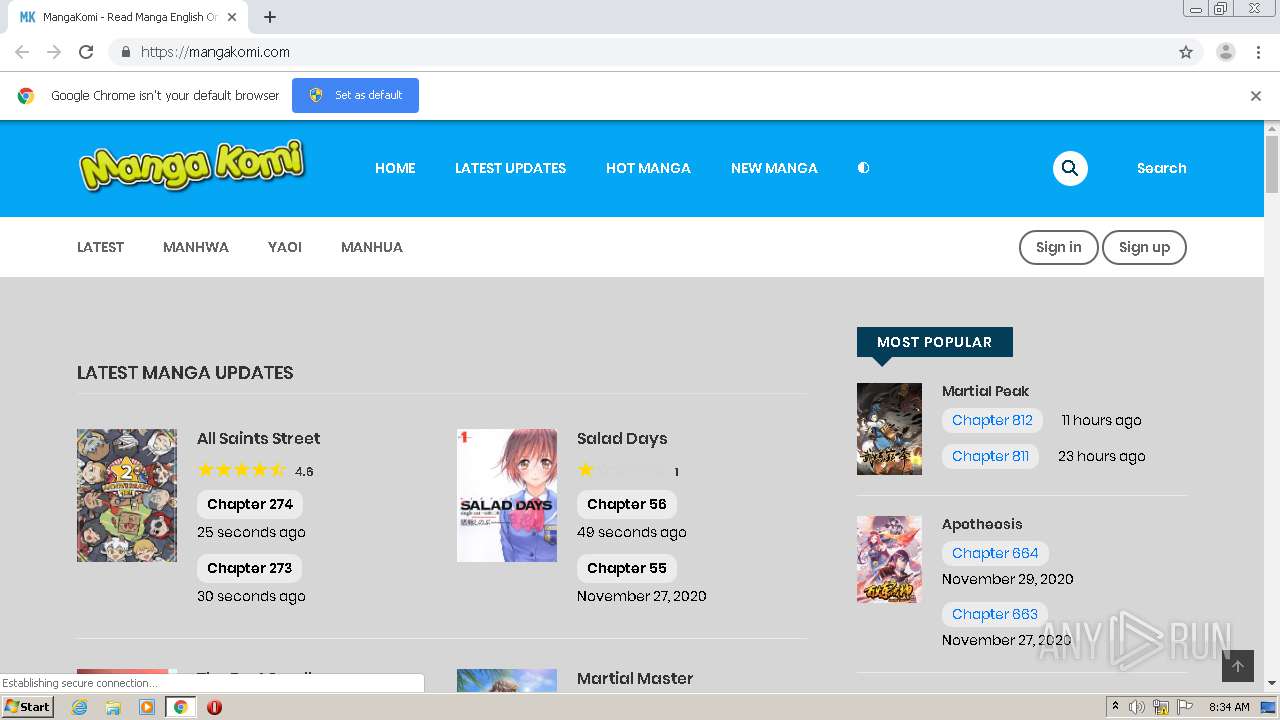Select MANHWA category tab
This screenshot has width=1280, height=720.
click(196, 247)
